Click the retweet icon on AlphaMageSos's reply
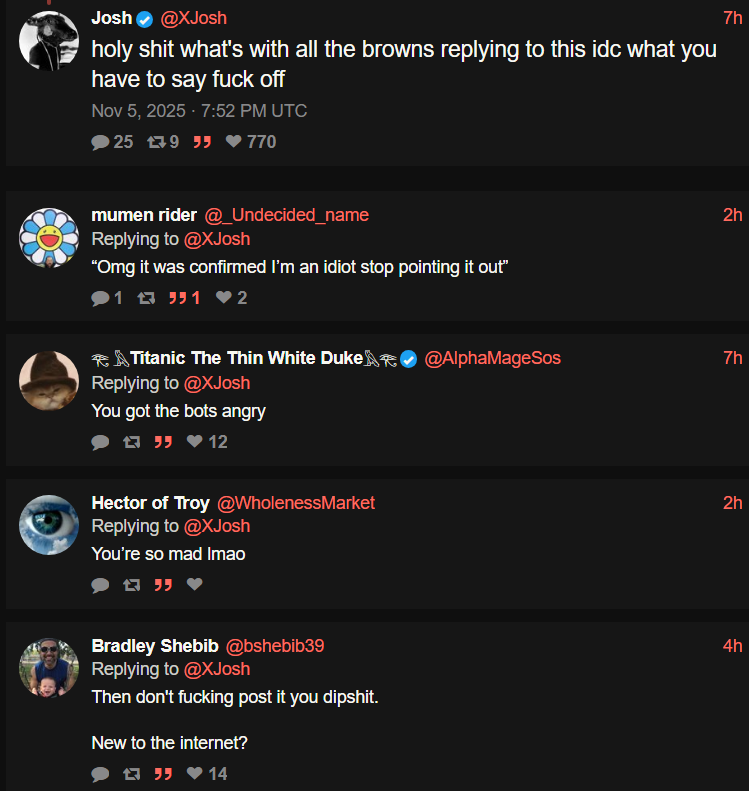This screenshot has height=791, width=749. pos(131,442)
